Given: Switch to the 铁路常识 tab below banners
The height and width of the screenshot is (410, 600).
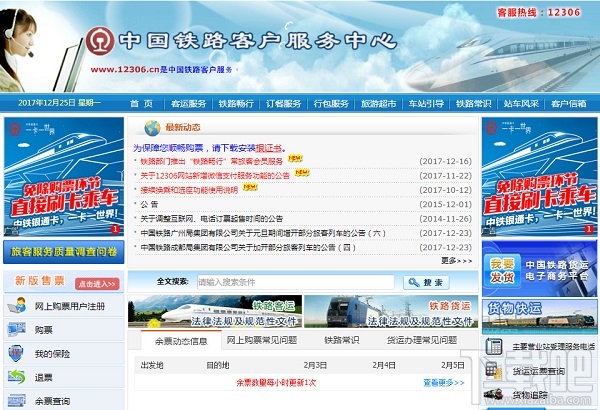Looking at the screenshot, I should coord(342,340).
